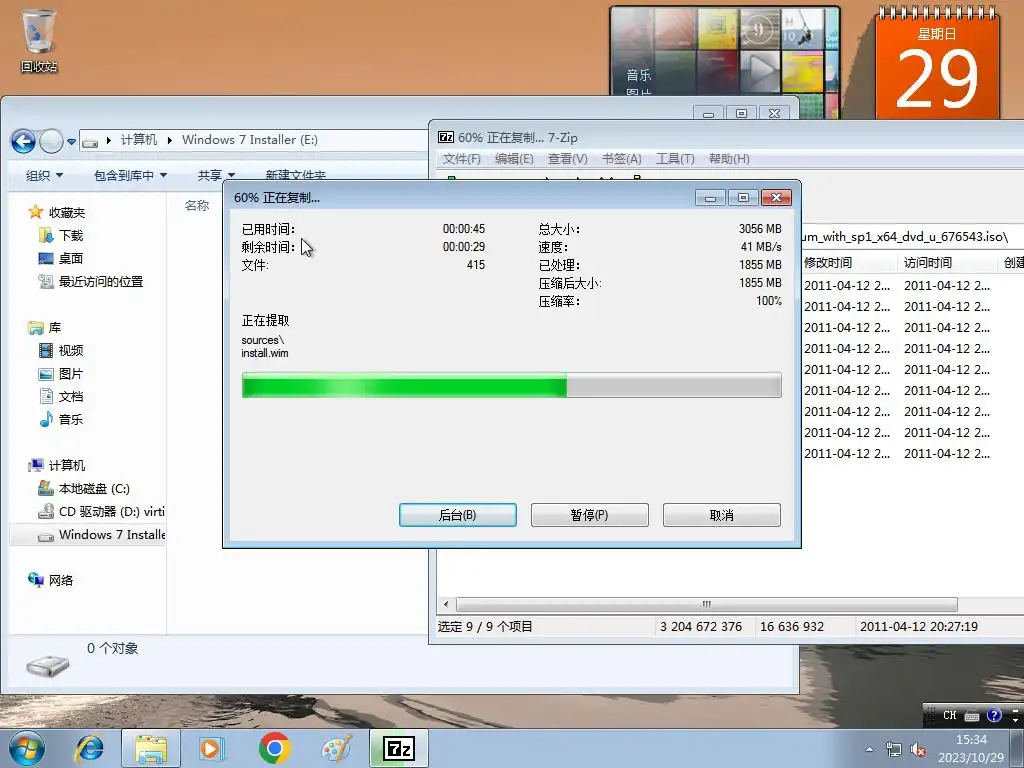Viewport: 1024px width, 768px height.
Task: Click the taskbar clock showing 15:34
Action: tap(971, 748)
